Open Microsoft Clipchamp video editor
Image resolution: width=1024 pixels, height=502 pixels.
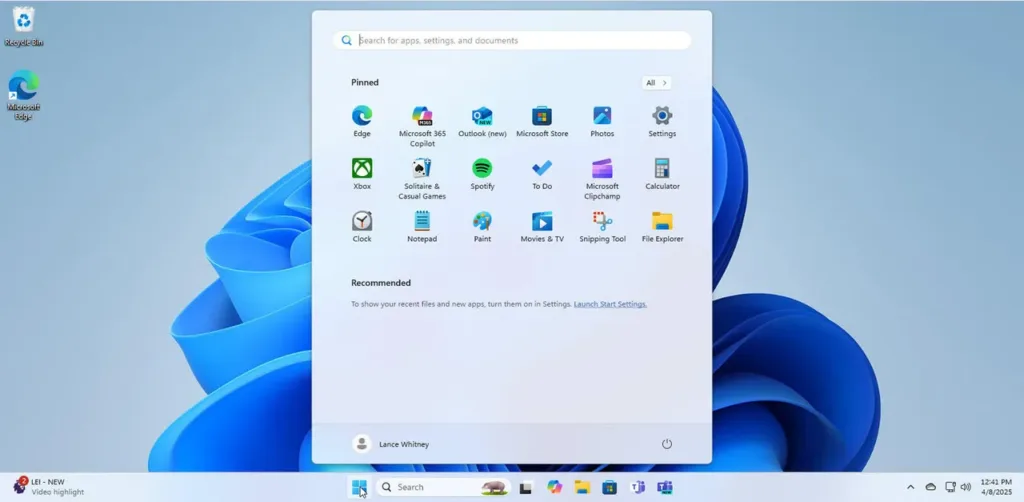(x=602, y=169)
